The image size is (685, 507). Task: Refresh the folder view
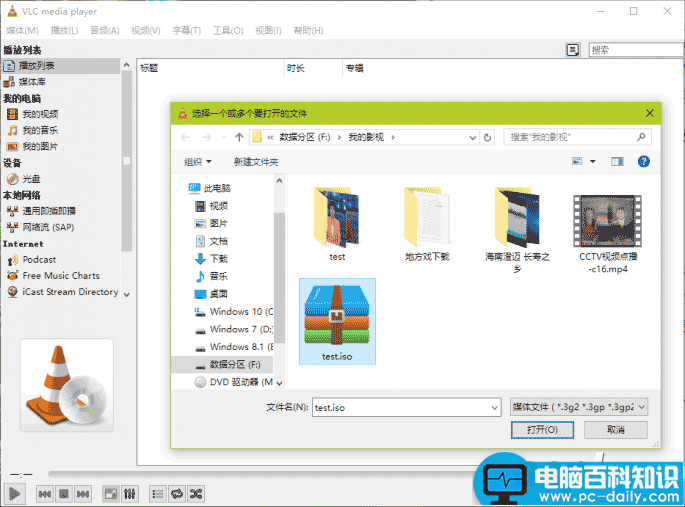(x=487, y=138)
